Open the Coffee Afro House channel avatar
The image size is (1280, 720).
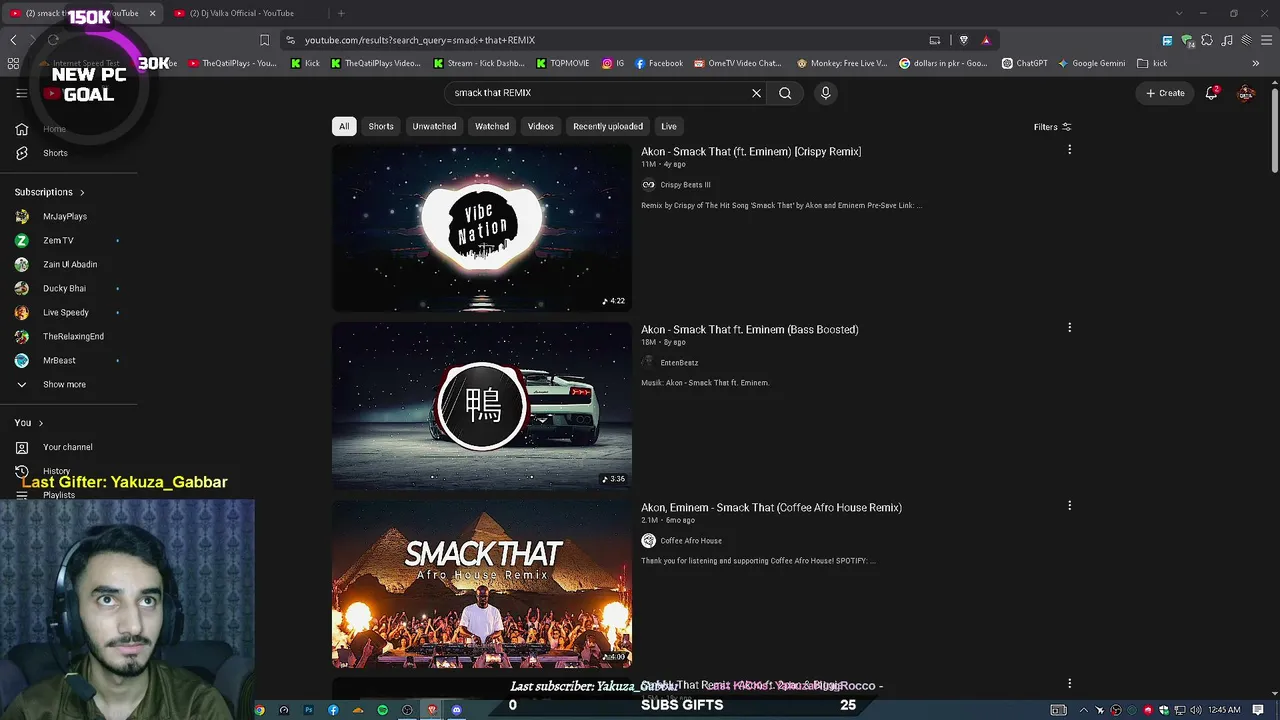click(x=648, y=541)
